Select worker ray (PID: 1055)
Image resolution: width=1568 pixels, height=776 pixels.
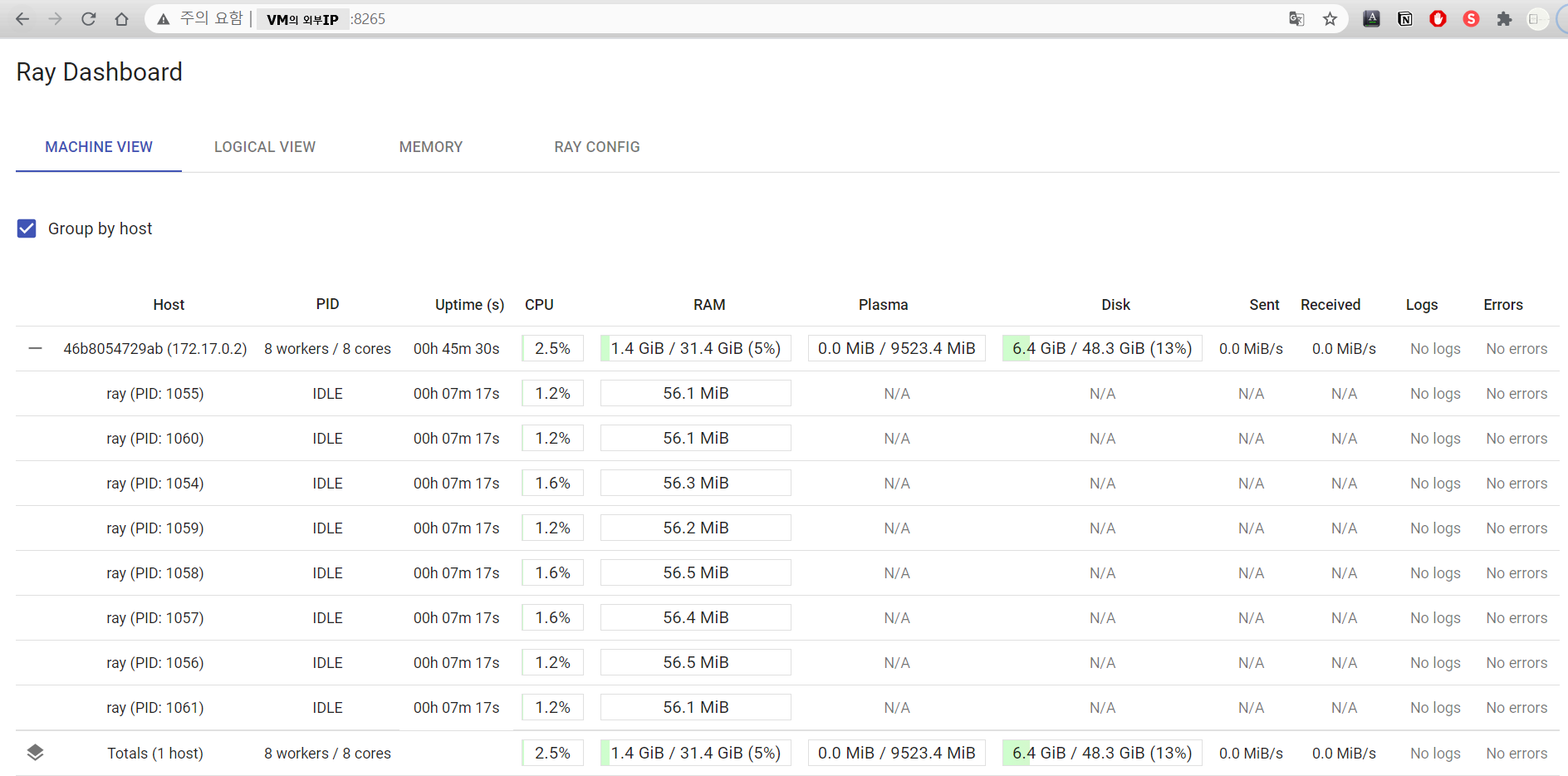155,393
